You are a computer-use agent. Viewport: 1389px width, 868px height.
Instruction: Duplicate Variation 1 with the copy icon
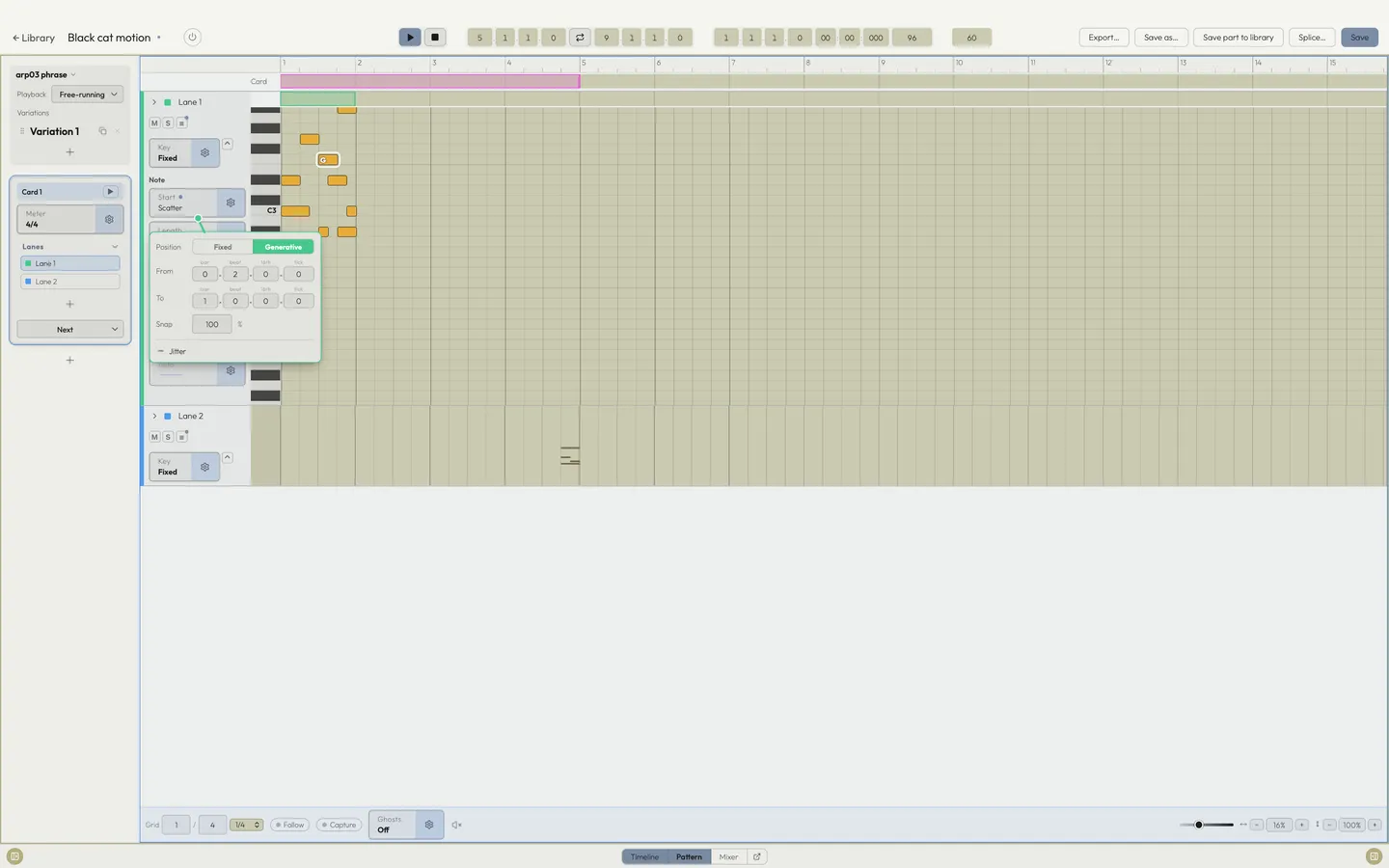102,131
